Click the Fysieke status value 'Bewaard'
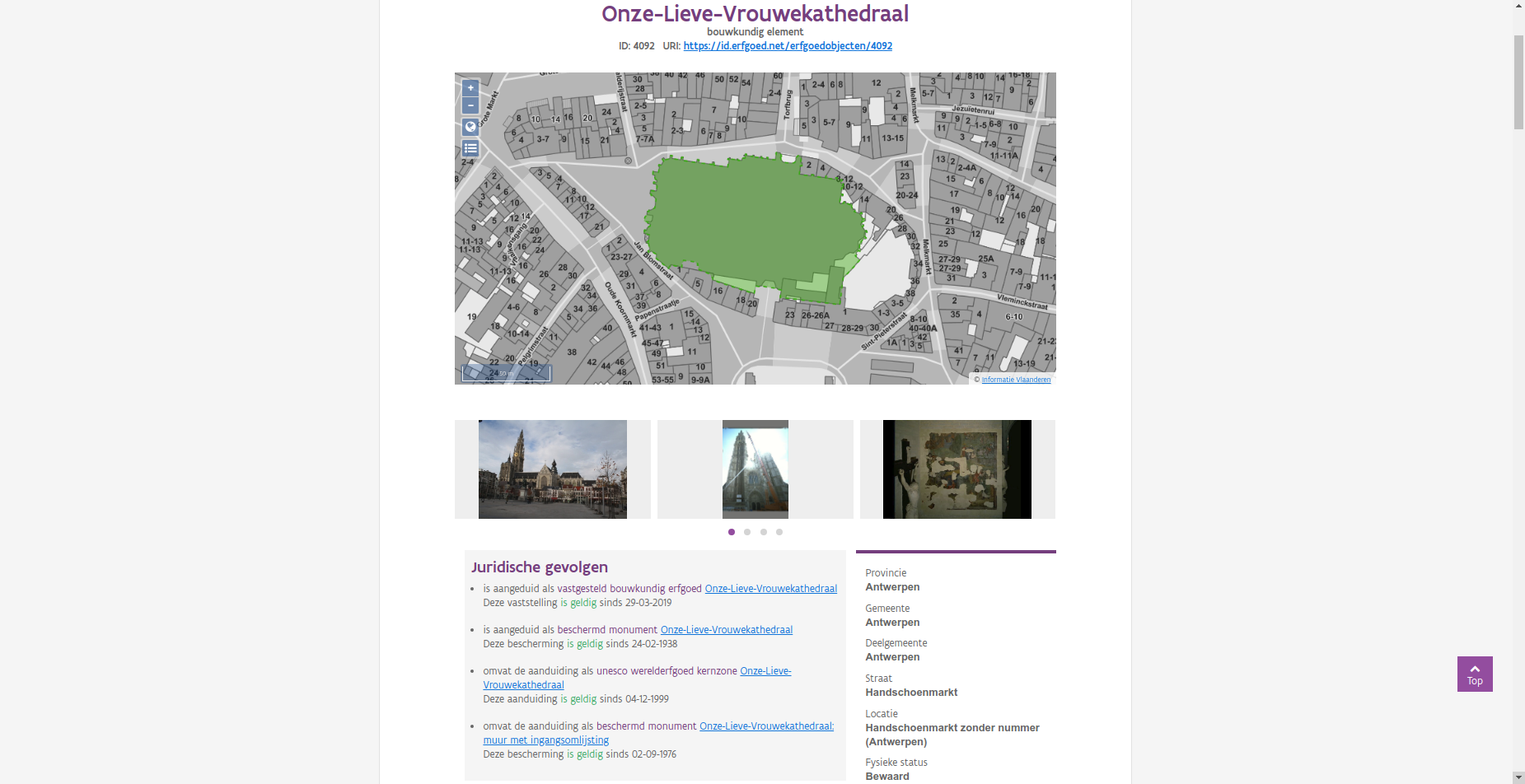This screenshot has height=784, width=1525. 887,777
